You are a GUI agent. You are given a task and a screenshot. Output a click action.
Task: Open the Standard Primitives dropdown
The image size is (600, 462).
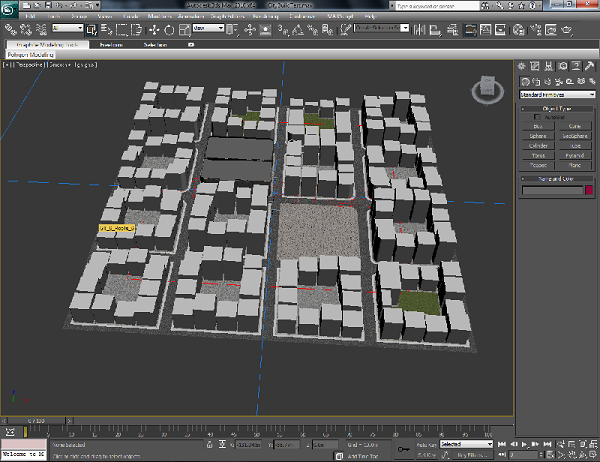coord(557,94)
